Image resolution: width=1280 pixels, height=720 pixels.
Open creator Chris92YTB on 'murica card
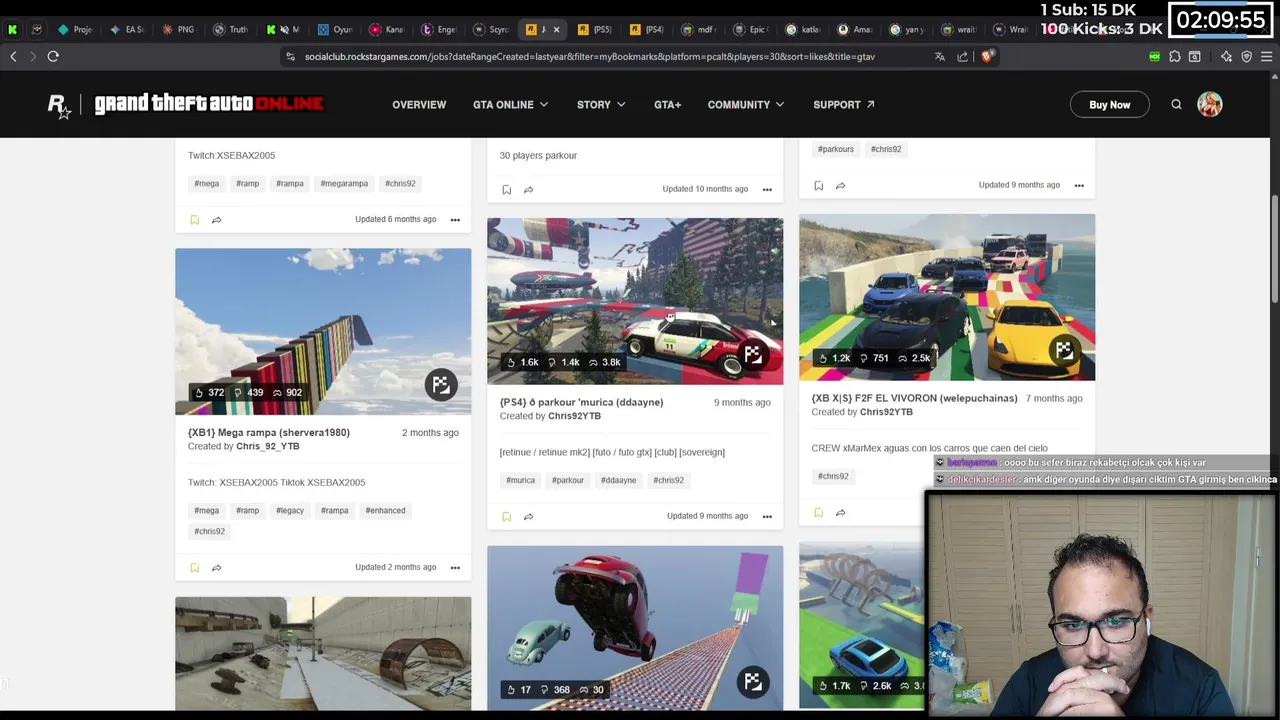click(574, 416)
